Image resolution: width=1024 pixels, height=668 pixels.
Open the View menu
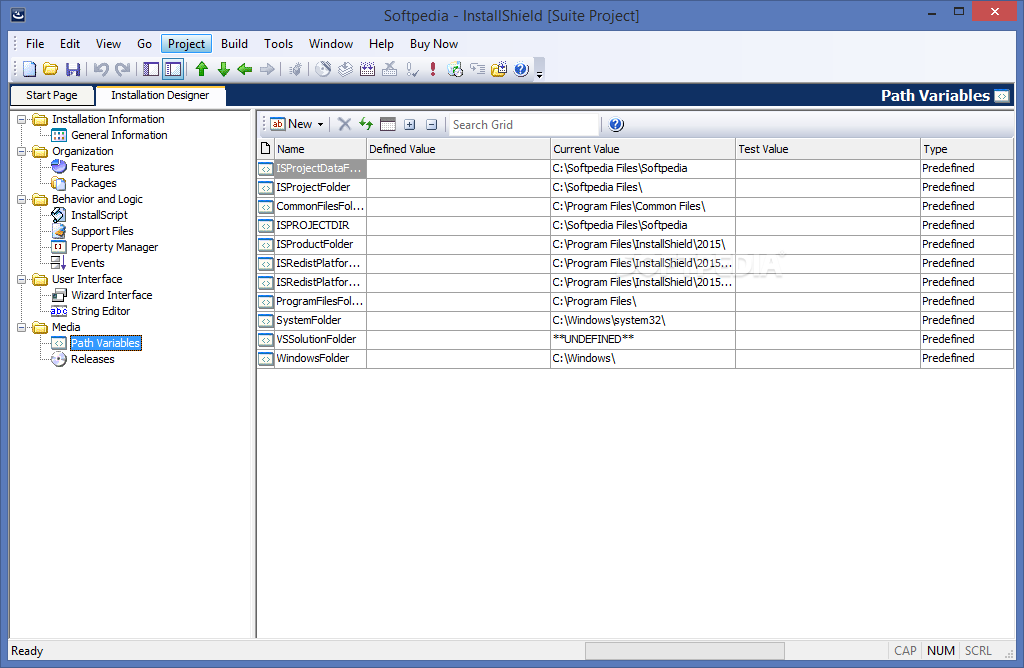108,44
